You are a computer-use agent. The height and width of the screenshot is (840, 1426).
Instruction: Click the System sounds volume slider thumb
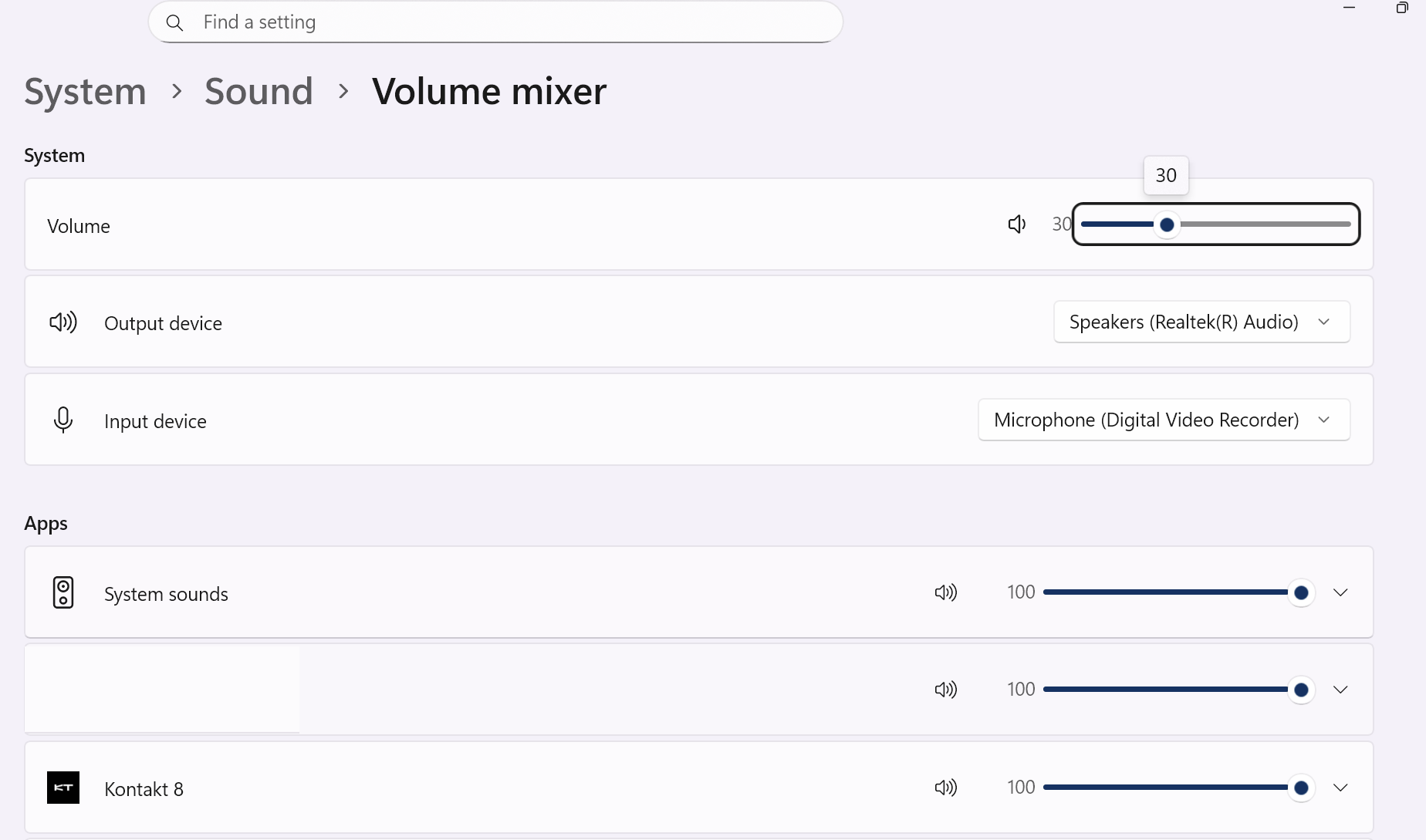point(1301,592)
